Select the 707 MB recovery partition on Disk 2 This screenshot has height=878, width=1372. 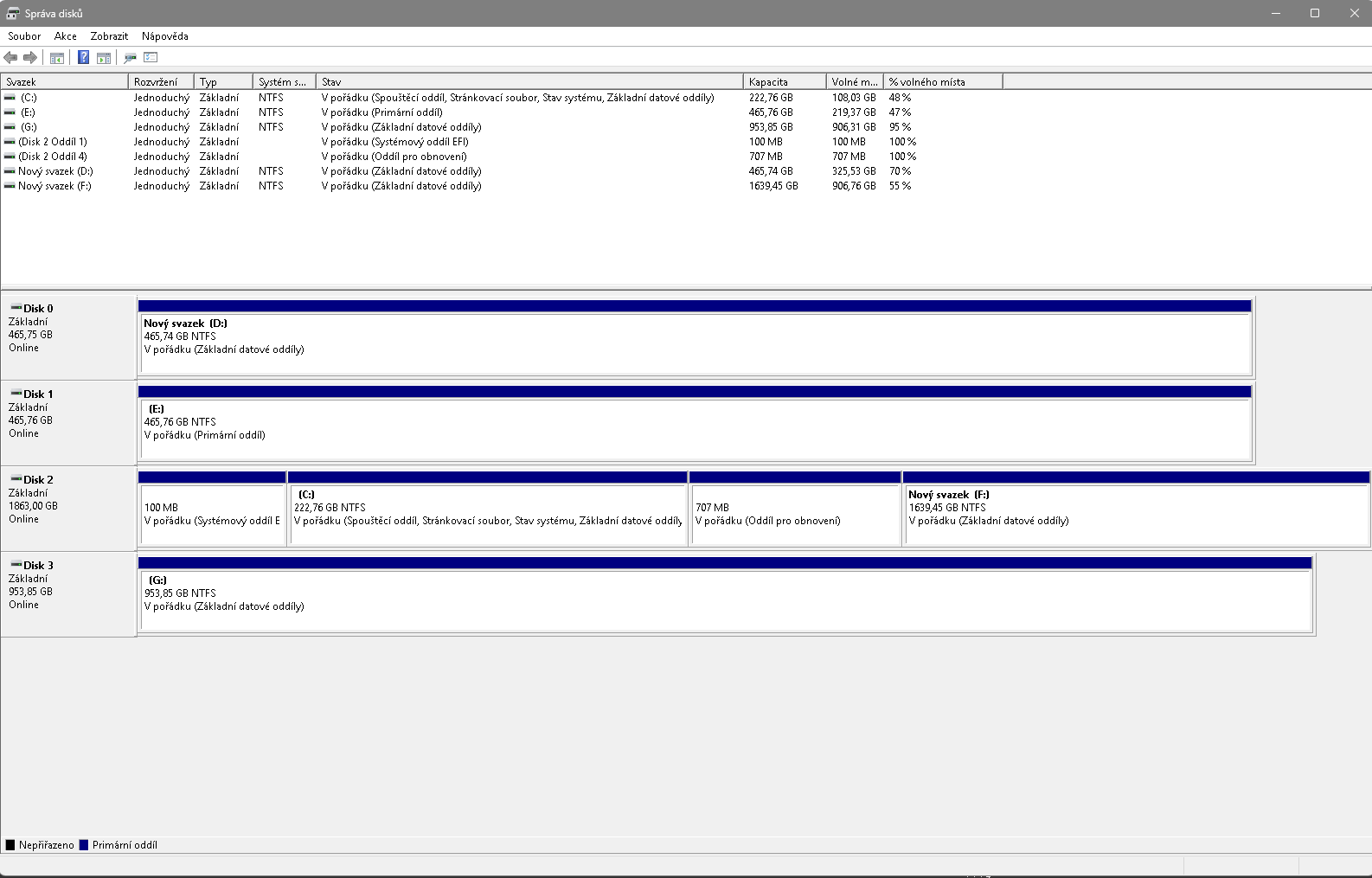795,509
